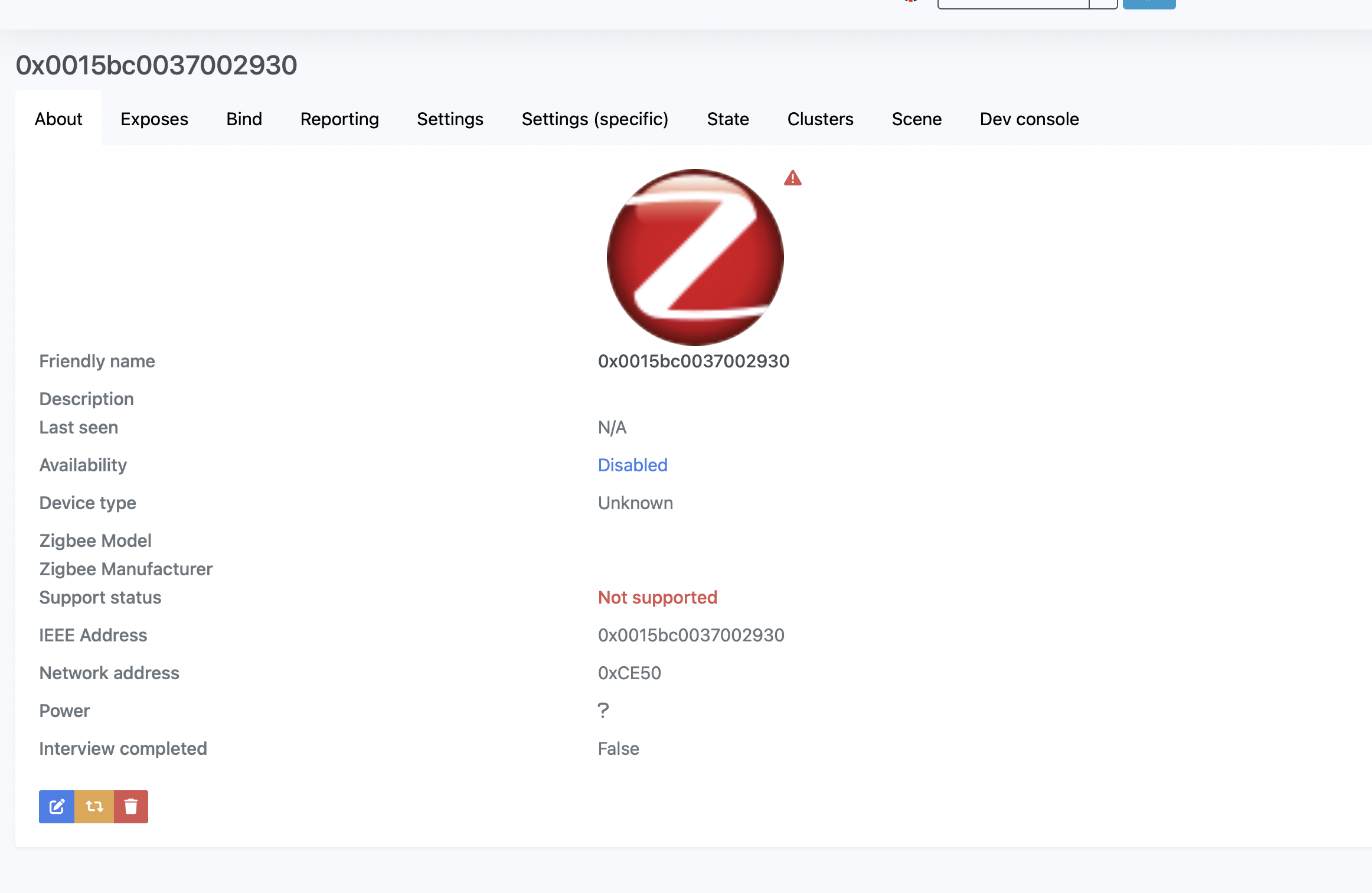1372x893 pixels.
Task: Go to the Settings tab
Action: click(450, 119)
